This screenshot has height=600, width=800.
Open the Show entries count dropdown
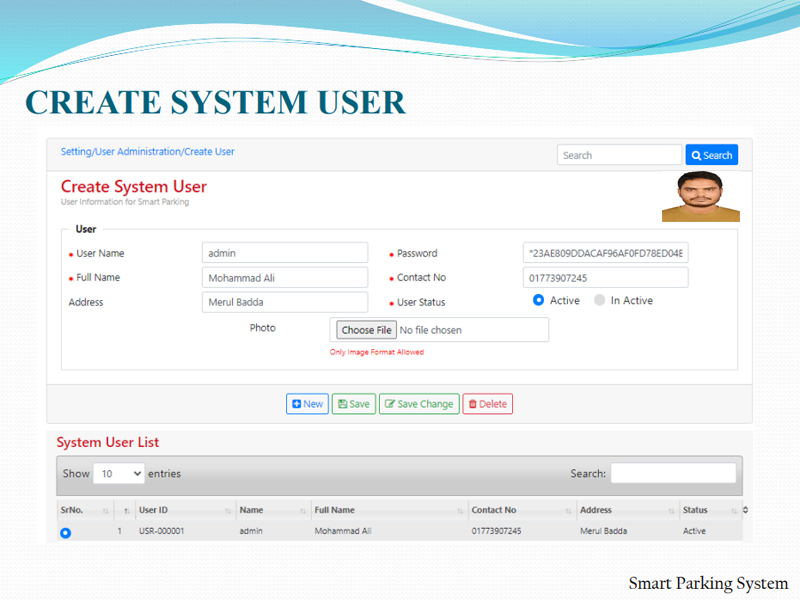(118, 473)
